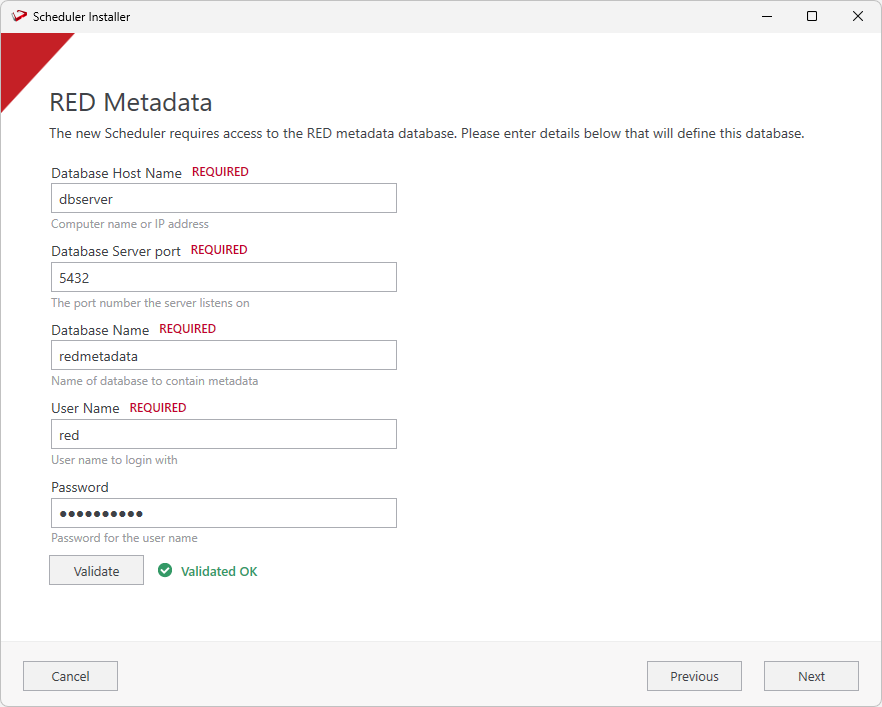The height and width of the screenshot is (707, 882).
Task: Click 'The port number the server listens on' hint
Action: (150, 303)
